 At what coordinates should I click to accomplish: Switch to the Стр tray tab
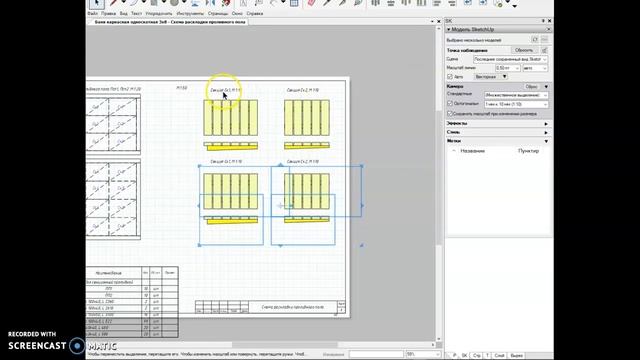(x=476, y=356)
